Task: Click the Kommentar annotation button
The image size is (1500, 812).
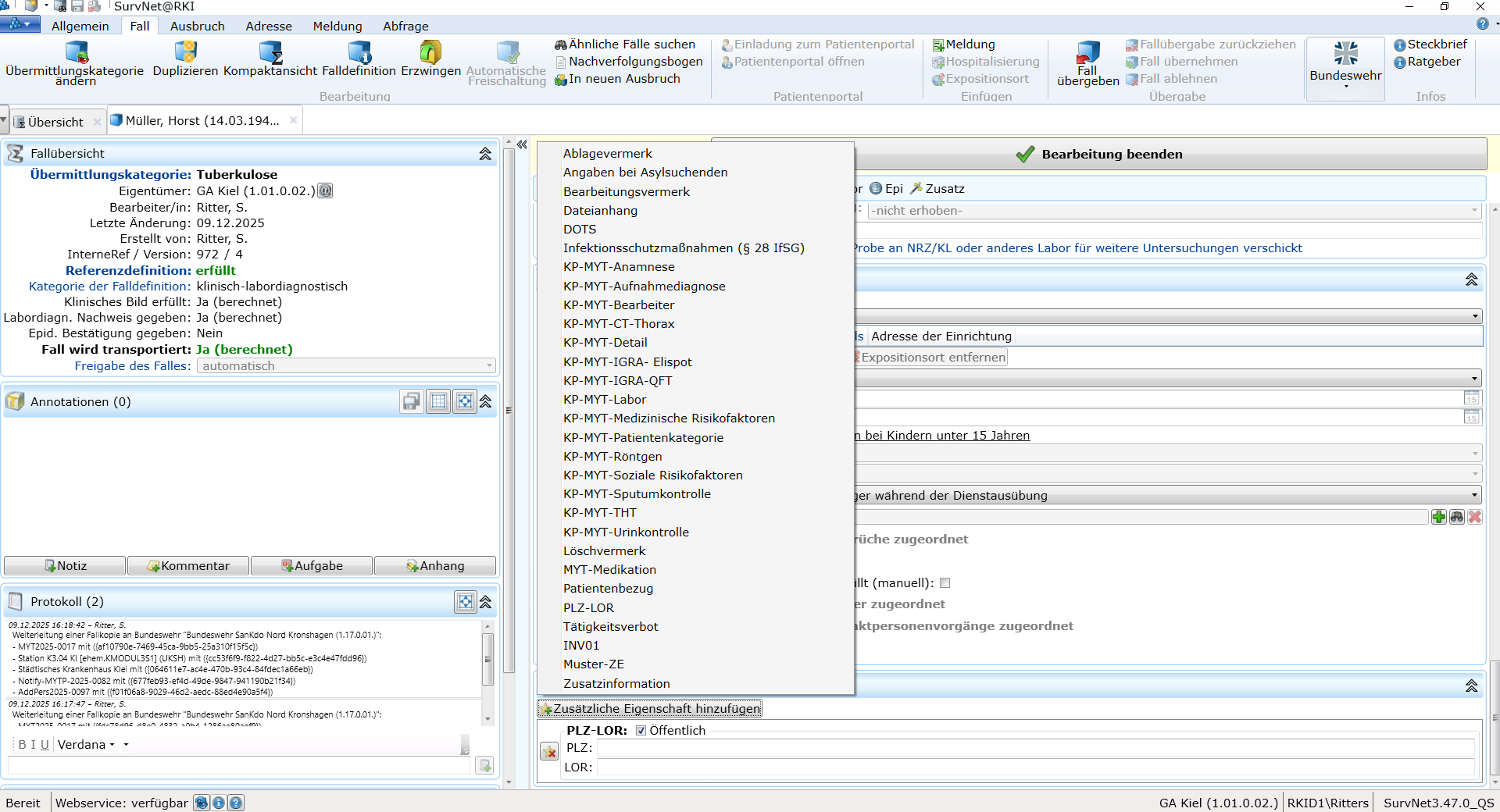Action: [188, 566]
